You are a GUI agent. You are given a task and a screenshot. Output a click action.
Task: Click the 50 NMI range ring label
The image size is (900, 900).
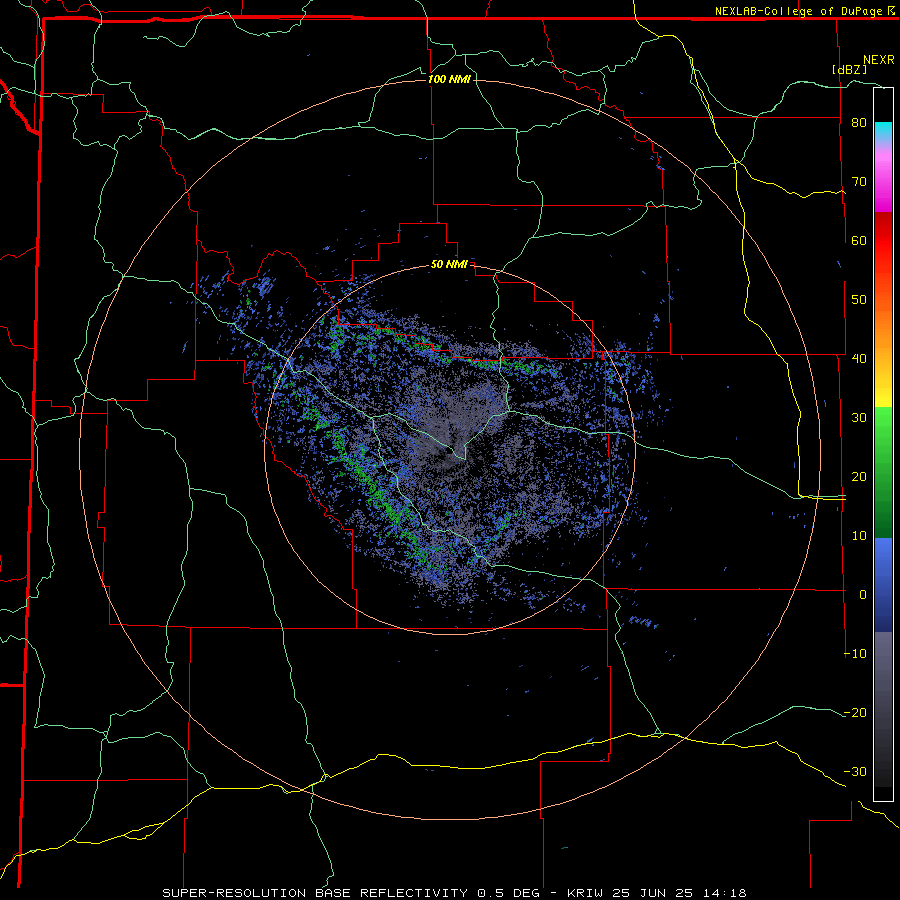449,265
